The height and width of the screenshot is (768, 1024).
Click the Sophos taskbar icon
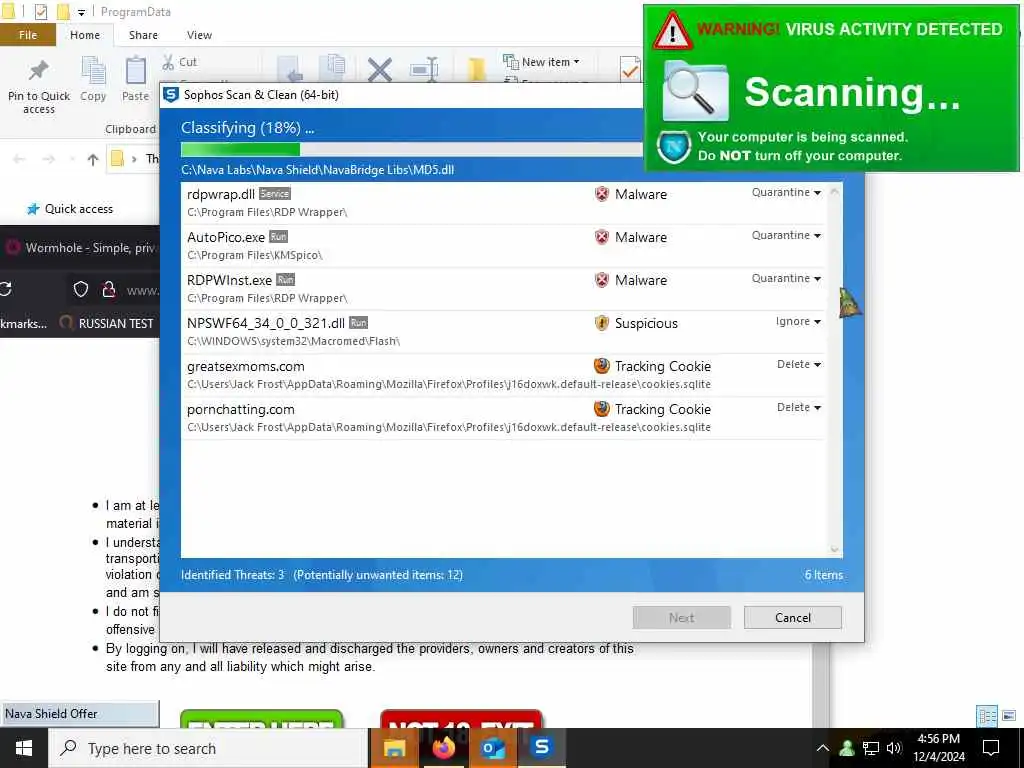pos(541,748)
